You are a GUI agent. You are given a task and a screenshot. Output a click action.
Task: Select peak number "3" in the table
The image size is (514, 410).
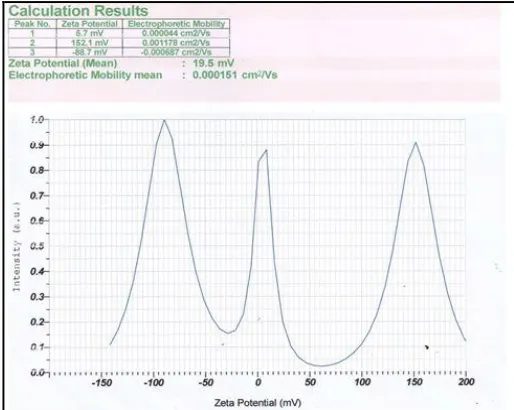(32, 52)
